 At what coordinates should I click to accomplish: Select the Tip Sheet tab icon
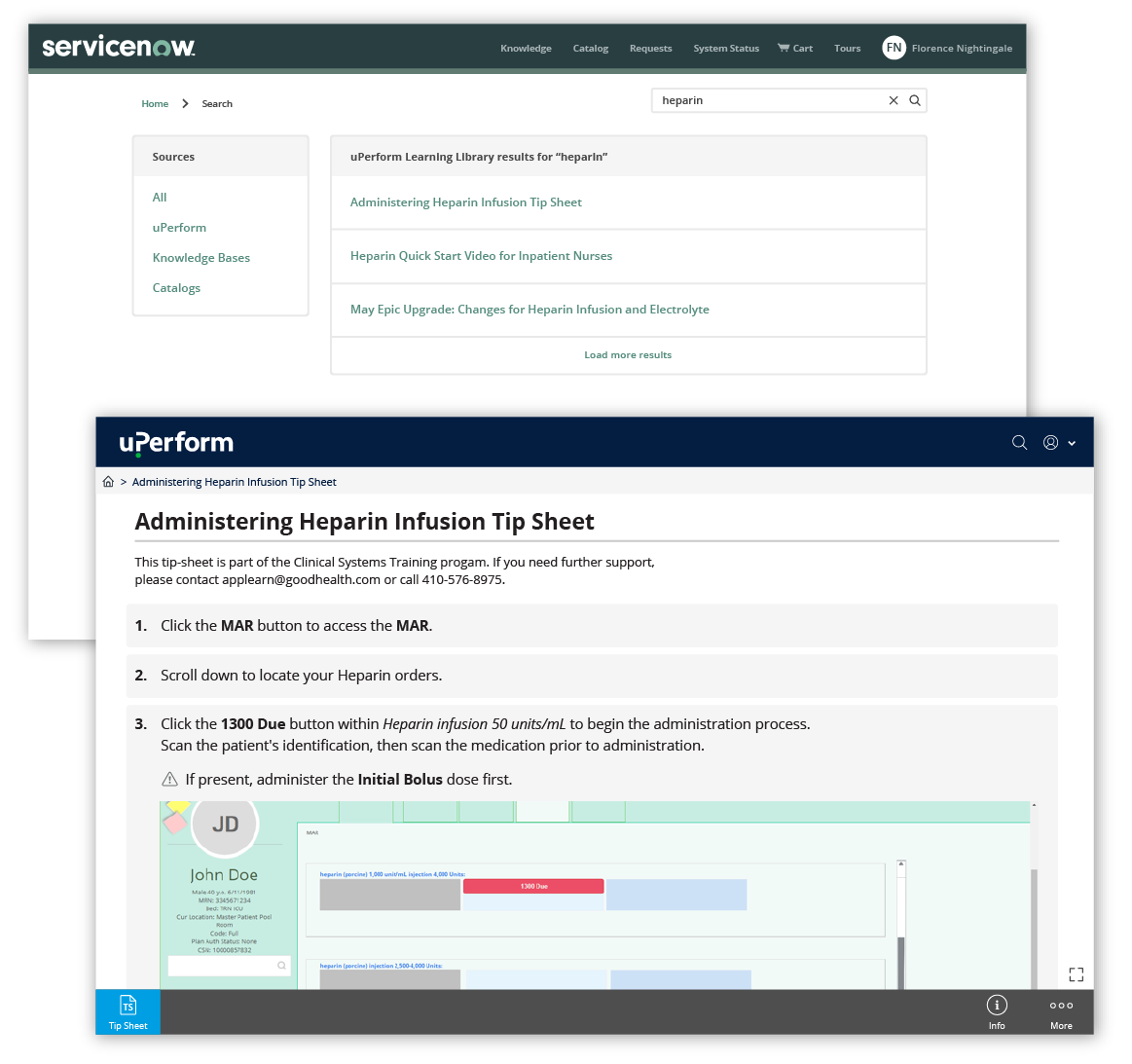coord(128,1011)
